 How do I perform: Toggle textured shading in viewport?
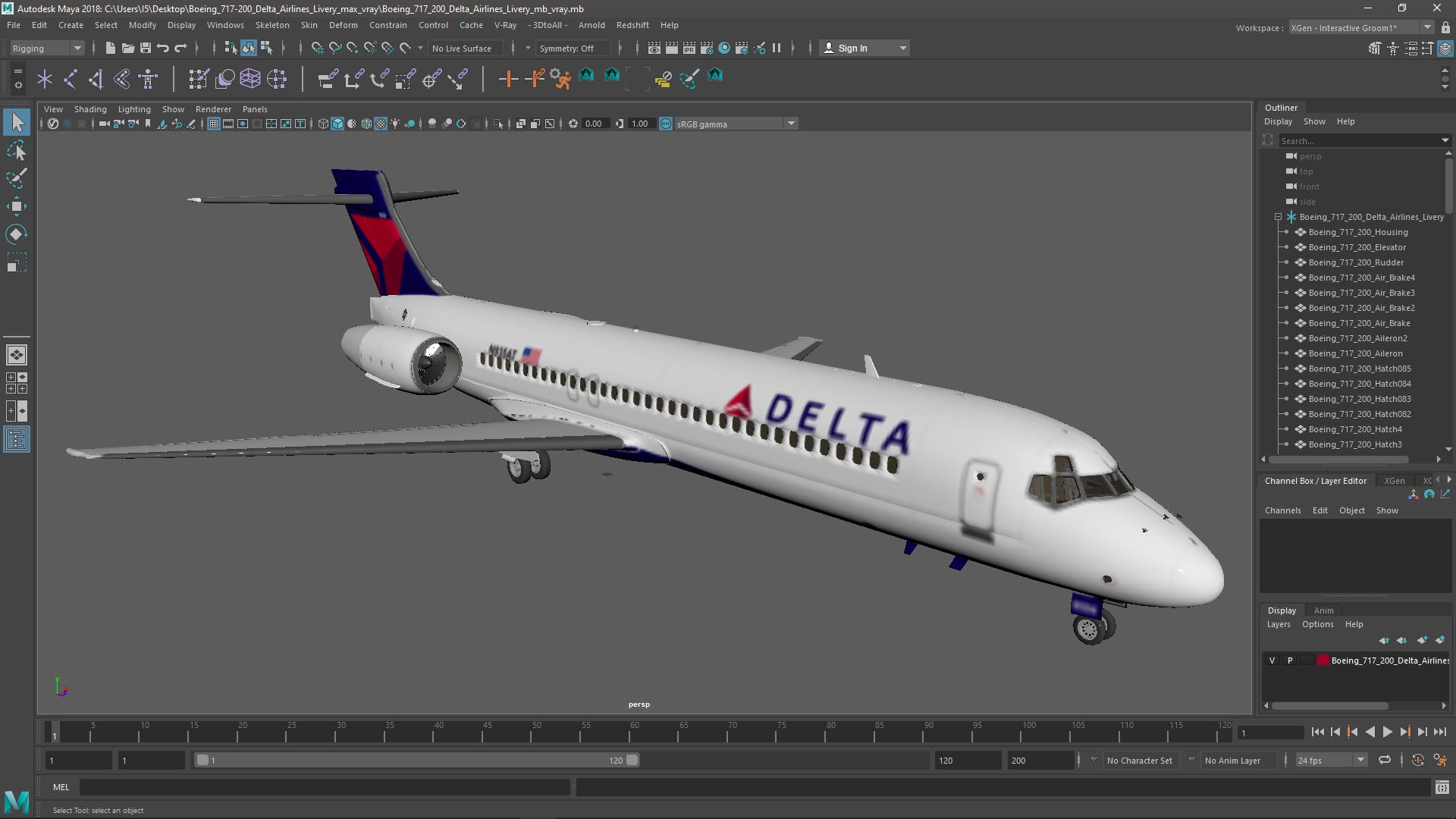[381, 124]
